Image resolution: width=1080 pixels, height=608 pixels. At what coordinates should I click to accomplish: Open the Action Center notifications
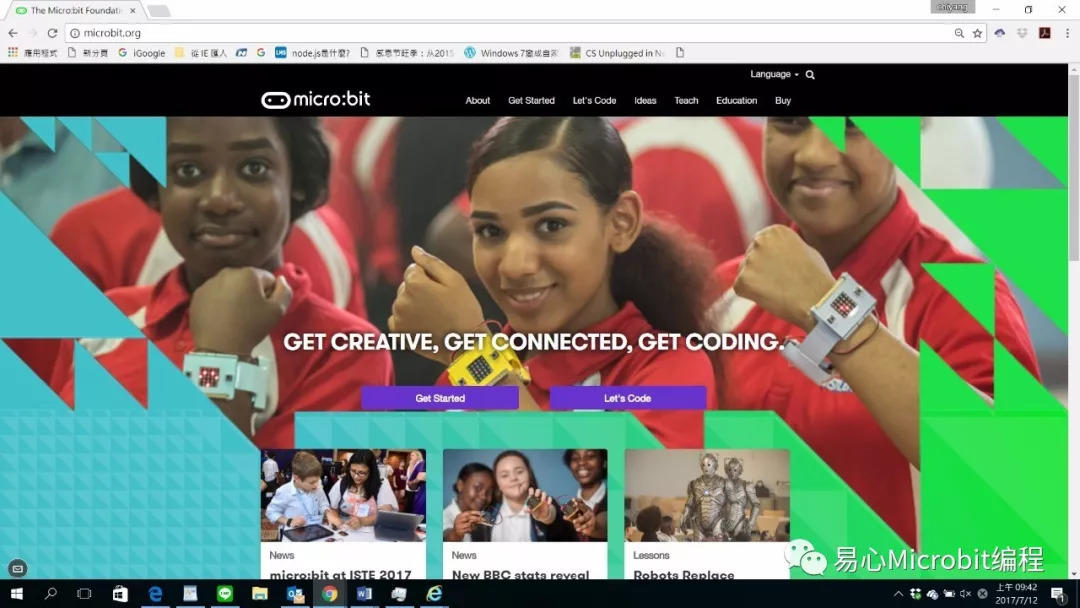[x=1057, y=594]
